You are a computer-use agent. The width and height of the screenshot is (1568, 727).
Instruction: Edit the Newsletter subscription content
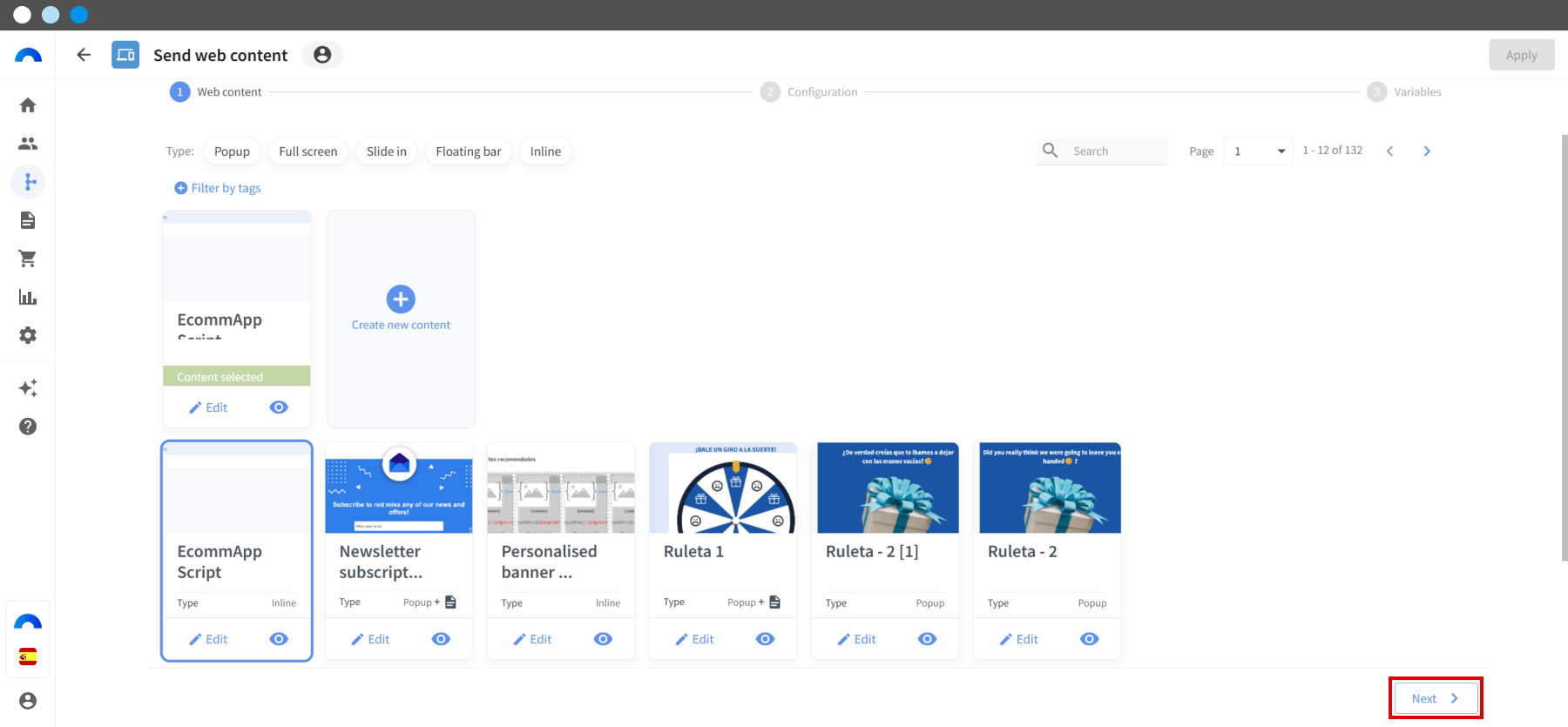371,639
